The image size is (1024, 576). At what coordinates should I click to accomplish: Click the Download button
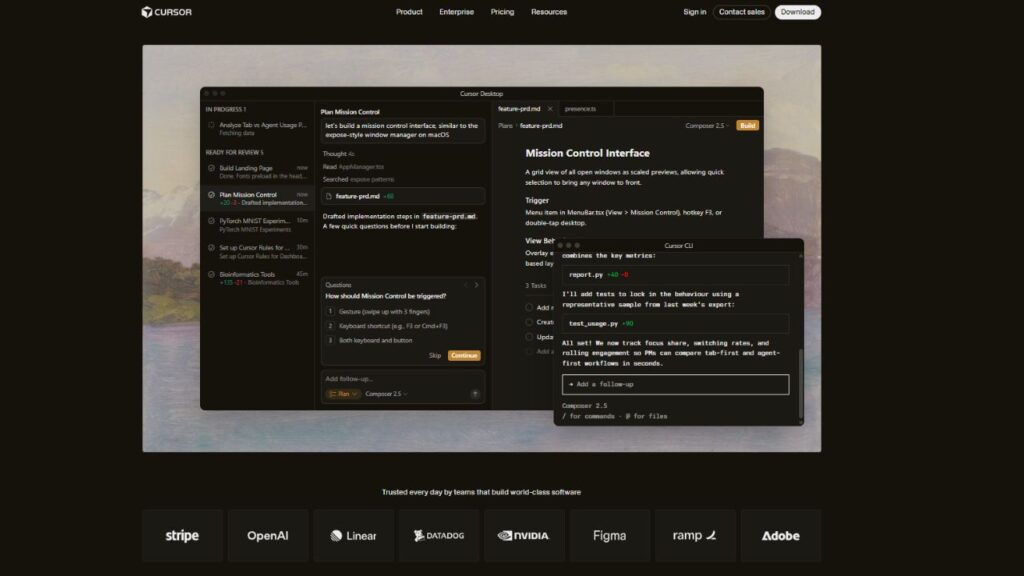(797, 12)
